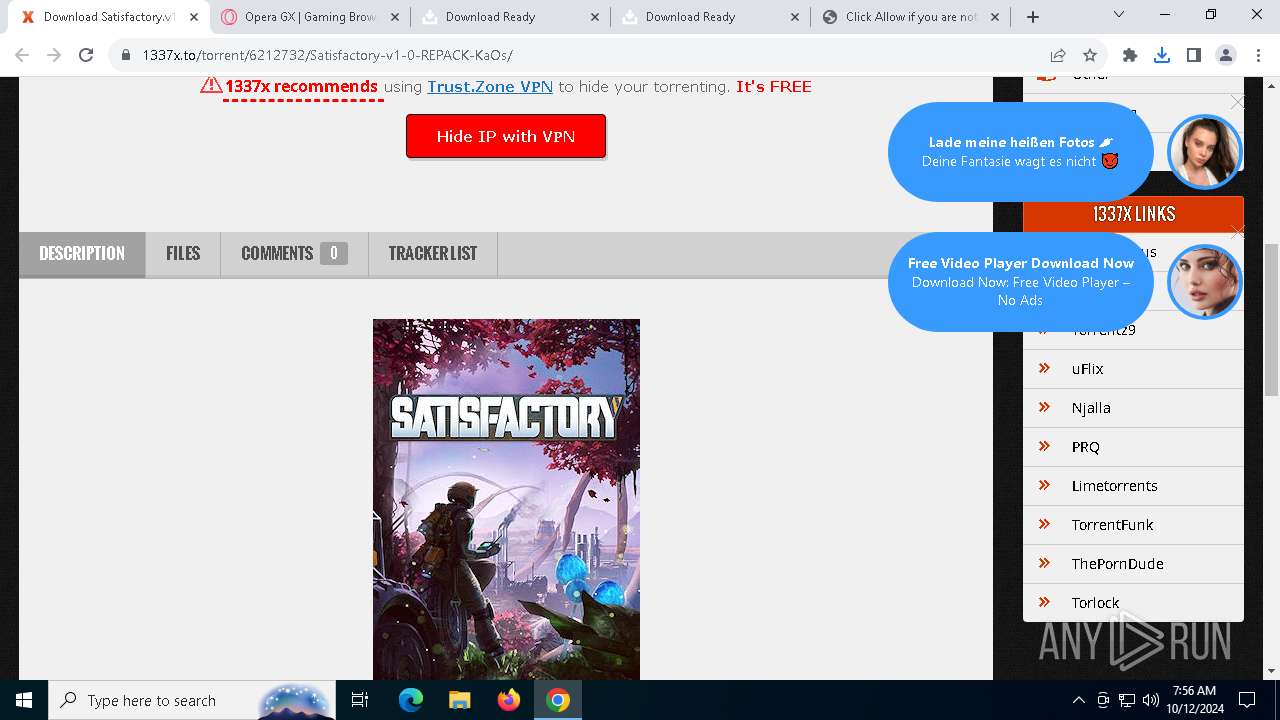The width and height of the screenshot is (1280, 720).
Task: Open taskbar clock and date
Action: (x=1194, y=700)
